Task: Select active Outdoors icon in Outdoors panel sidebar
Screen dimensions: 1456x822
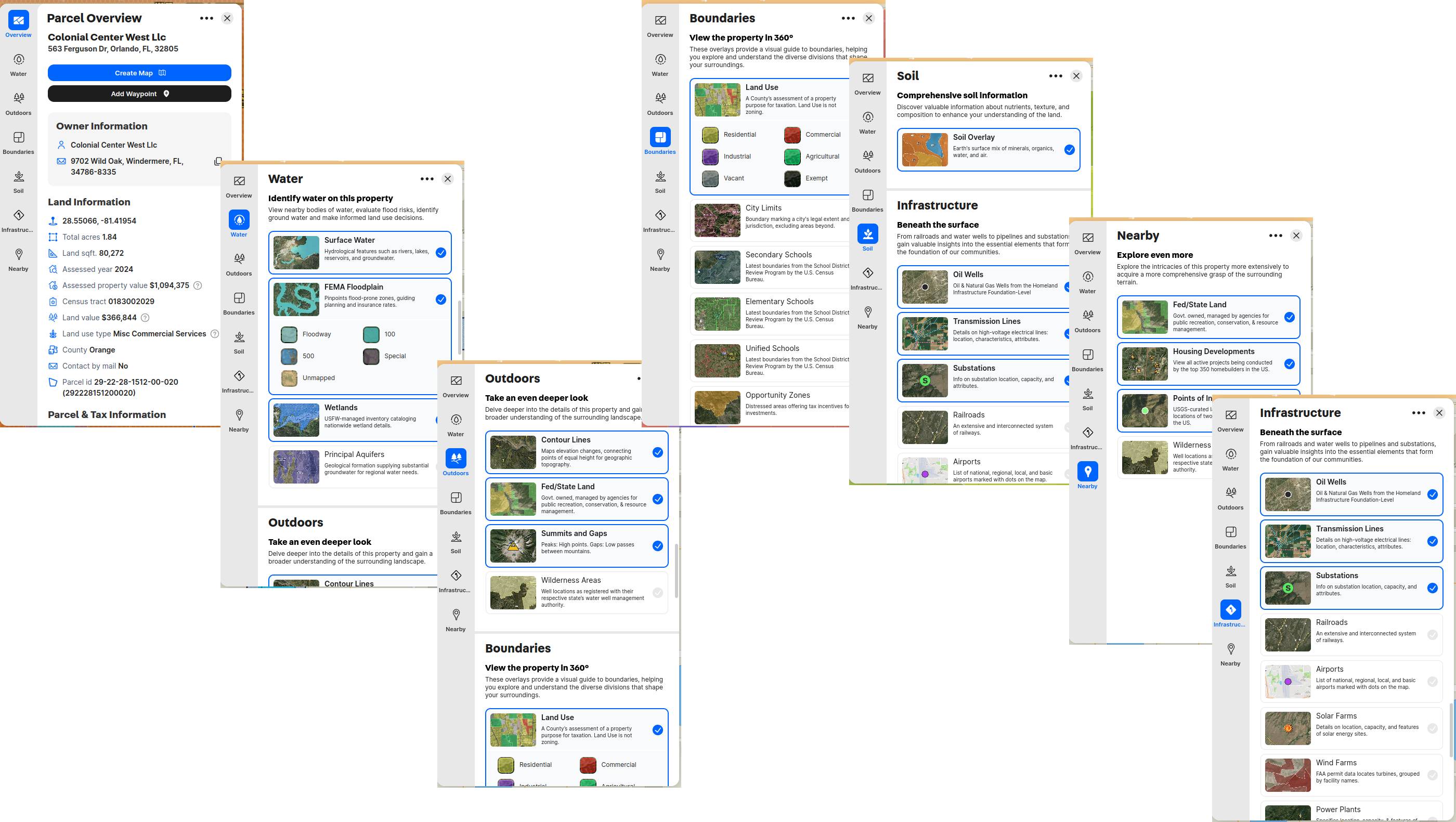Action: click(x=456, y=459)
